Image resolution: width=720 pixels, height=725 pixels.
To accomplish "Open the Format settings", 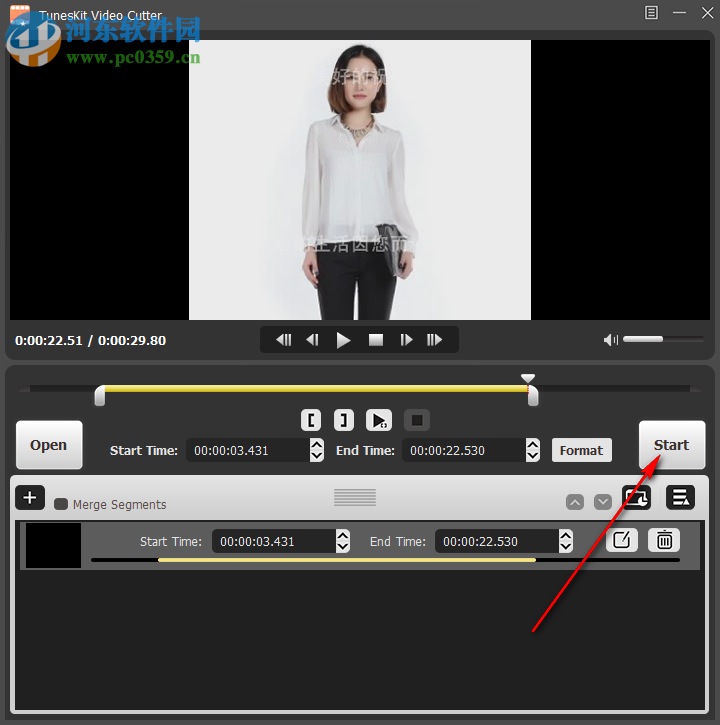I will 581,450.
